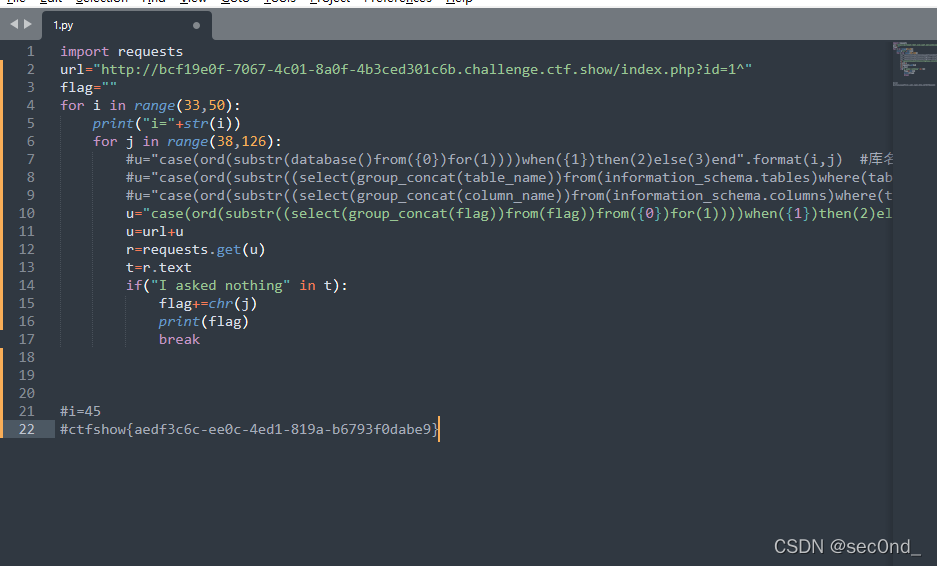Click line number 14 in gutter
This screenshot has width=937, height=566.
coord(27,285)
